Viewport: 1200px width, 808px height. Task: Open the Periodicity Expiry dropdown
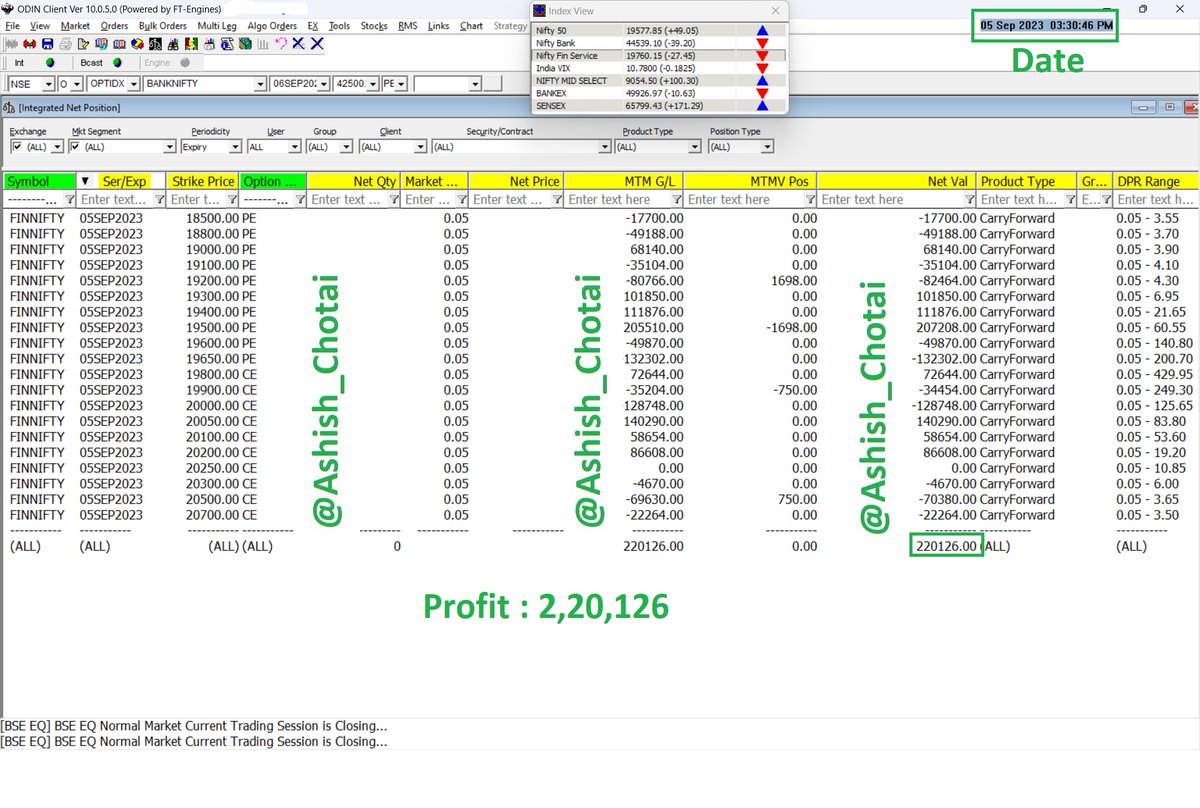pyautogui.click(x=235, y=147)
